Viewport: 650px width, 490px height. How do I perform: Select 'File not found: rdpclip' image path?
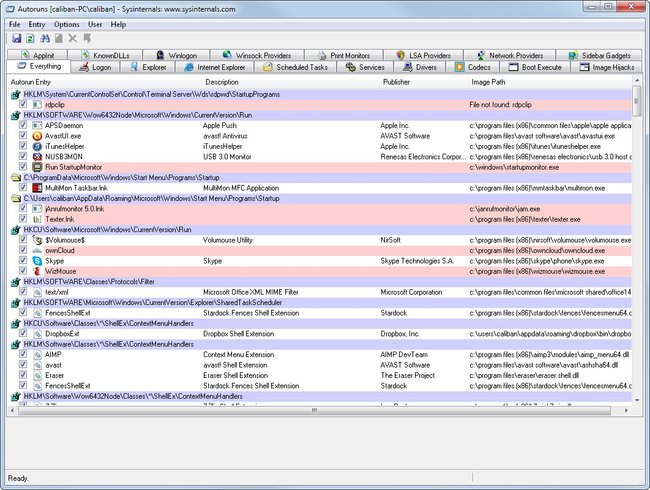[500, 105]
